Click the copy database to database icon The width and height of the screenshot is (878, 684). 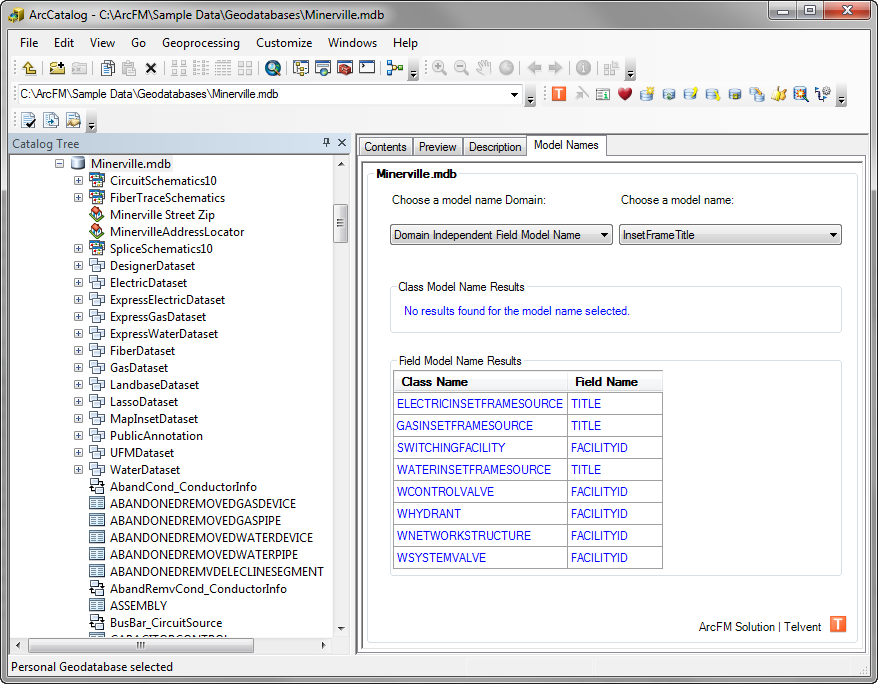[x=756, y=94]
